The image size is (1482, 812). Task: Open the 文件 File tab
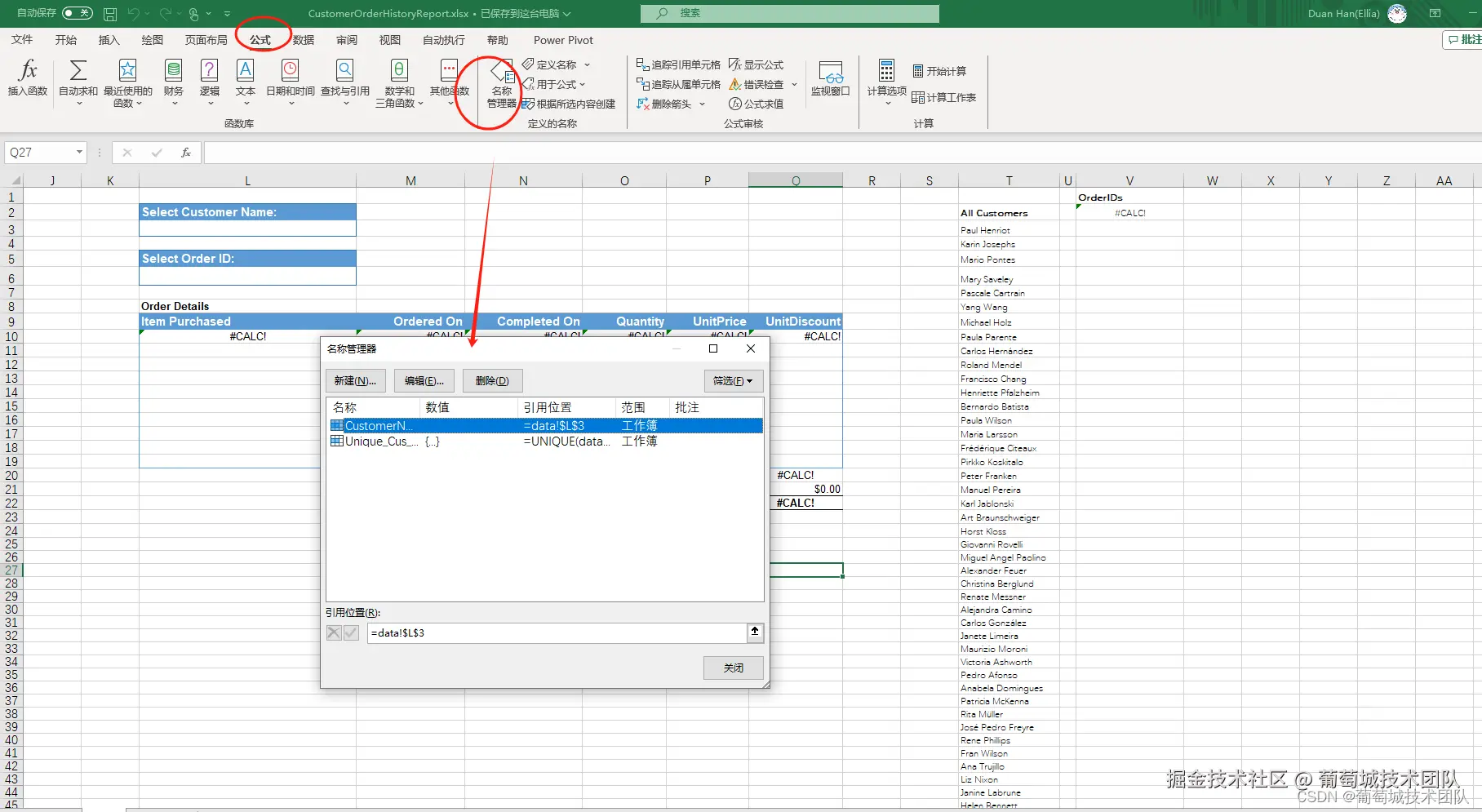pos(22,40)
